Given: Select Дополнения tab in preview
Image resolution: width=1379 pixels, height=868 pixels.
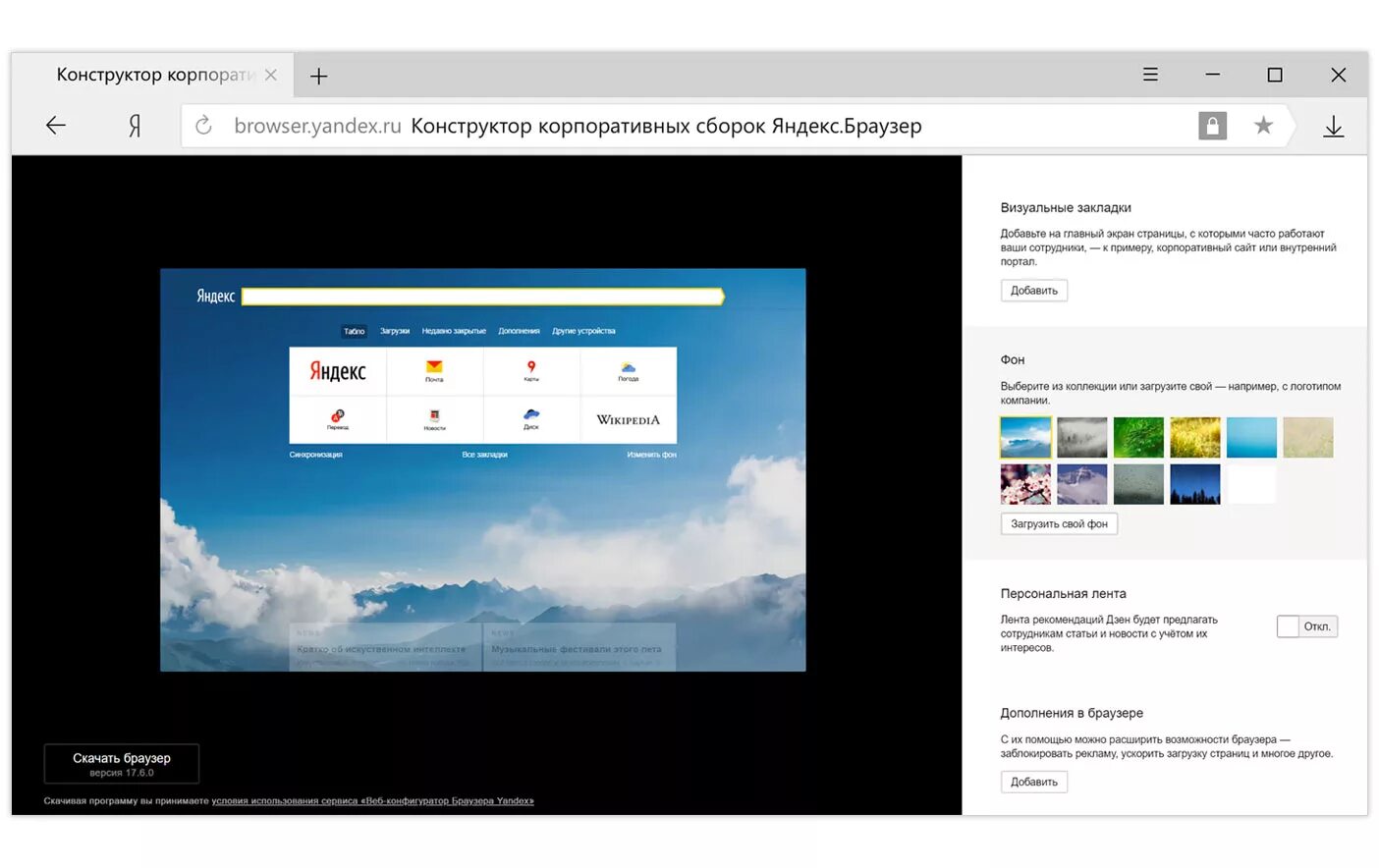Looking at the screenshot, I should [x=519, y=331].
